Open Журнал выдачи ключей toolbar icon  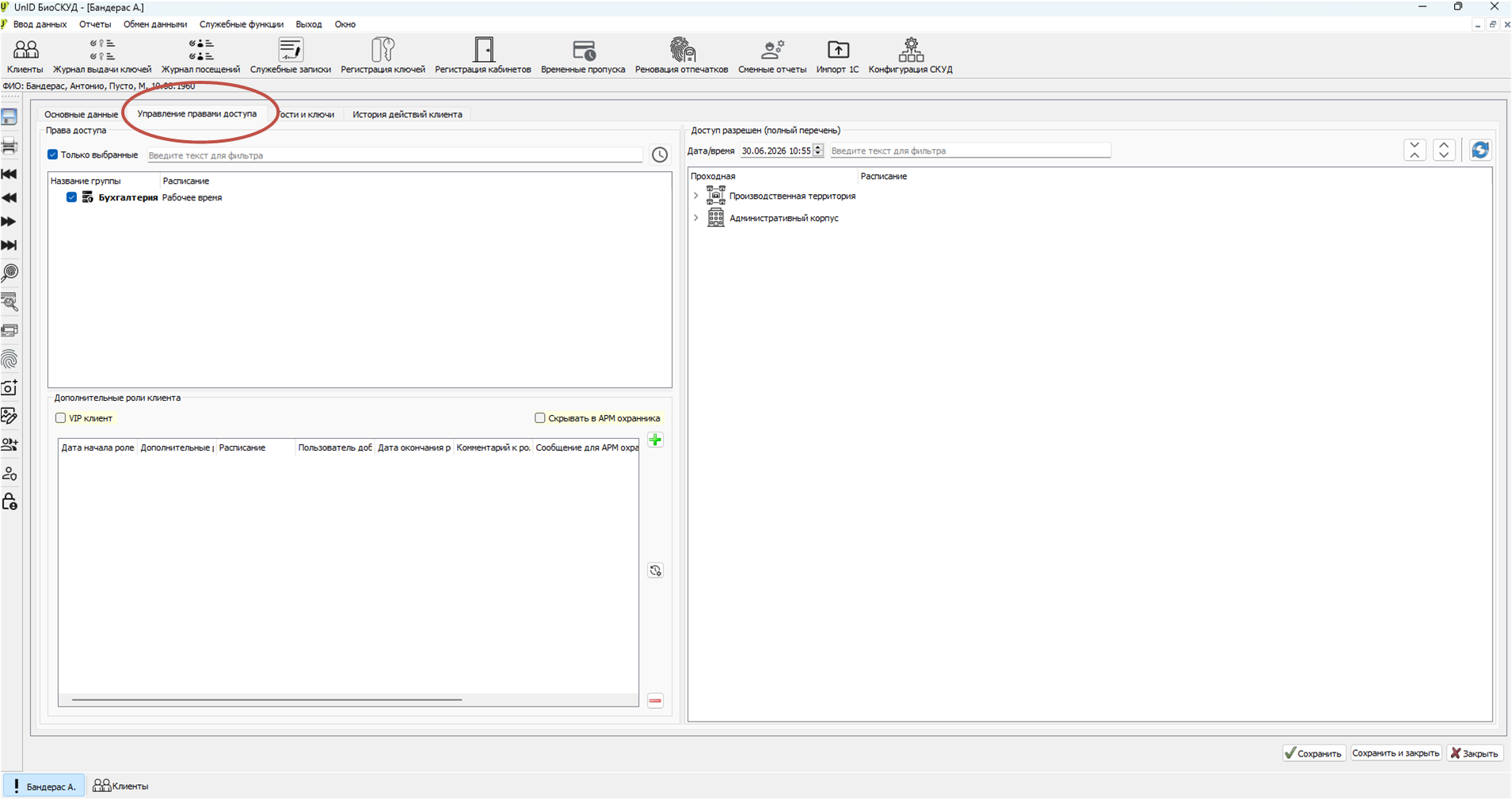coord(102,55)
